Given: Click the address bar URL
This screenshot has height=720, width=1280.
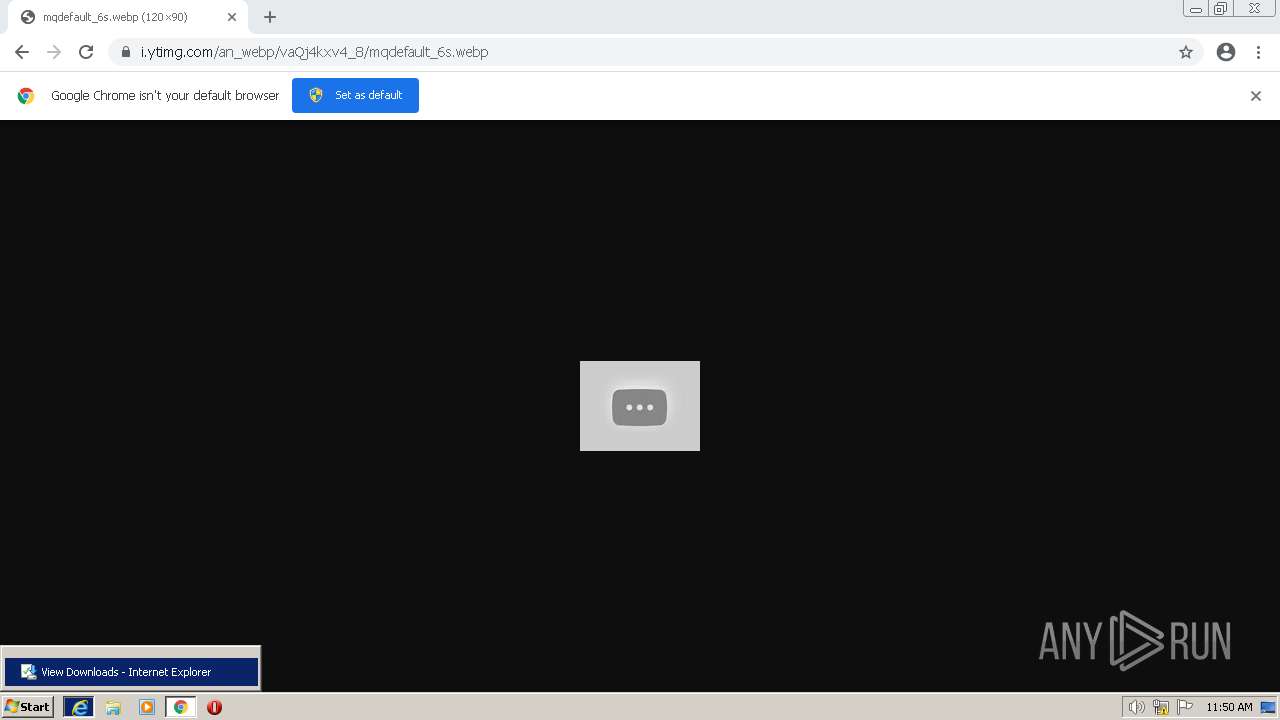Looking at the screenshot, I should 314,52.
